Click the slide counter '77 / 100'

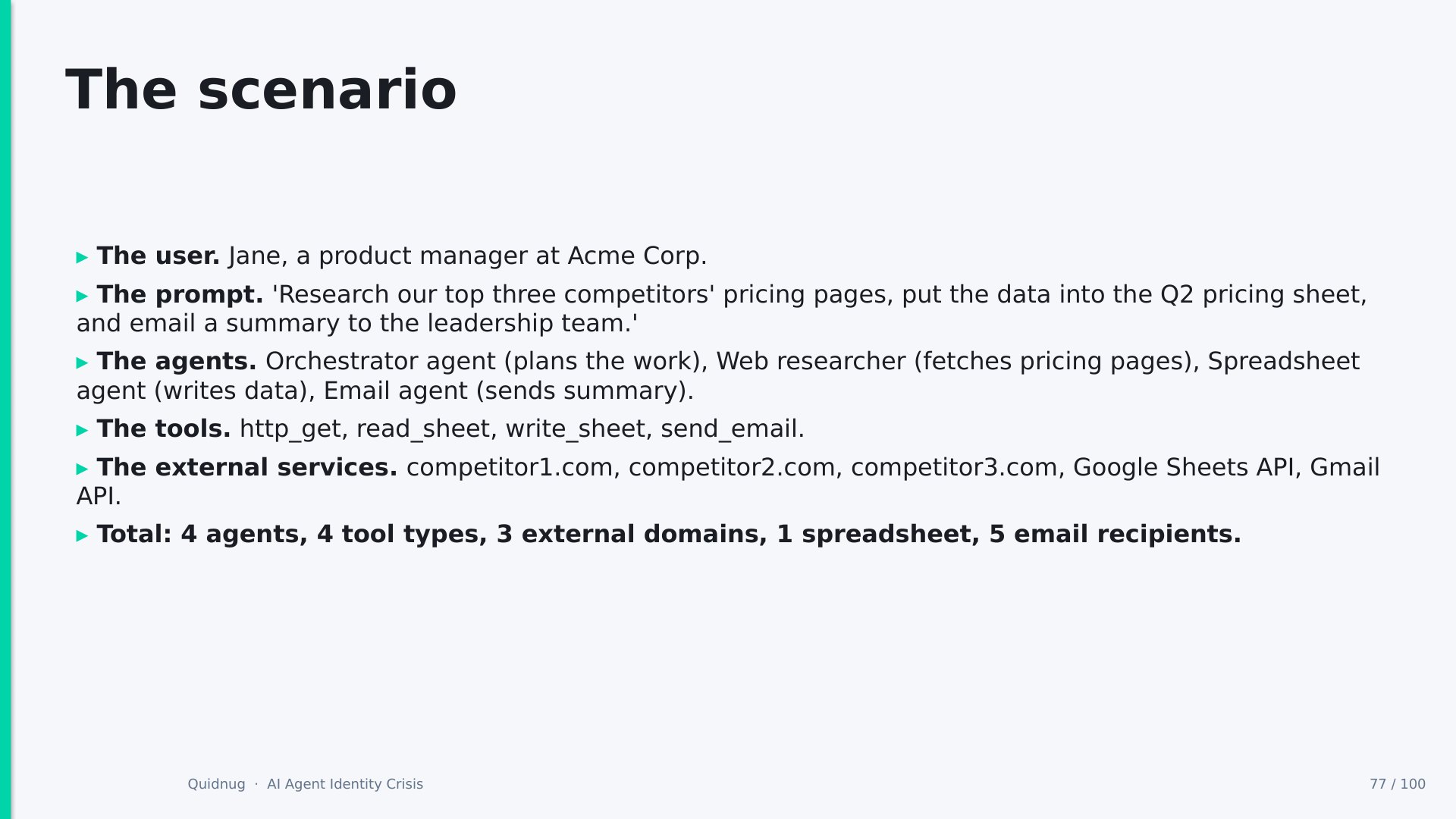[x=1398, y=784]
